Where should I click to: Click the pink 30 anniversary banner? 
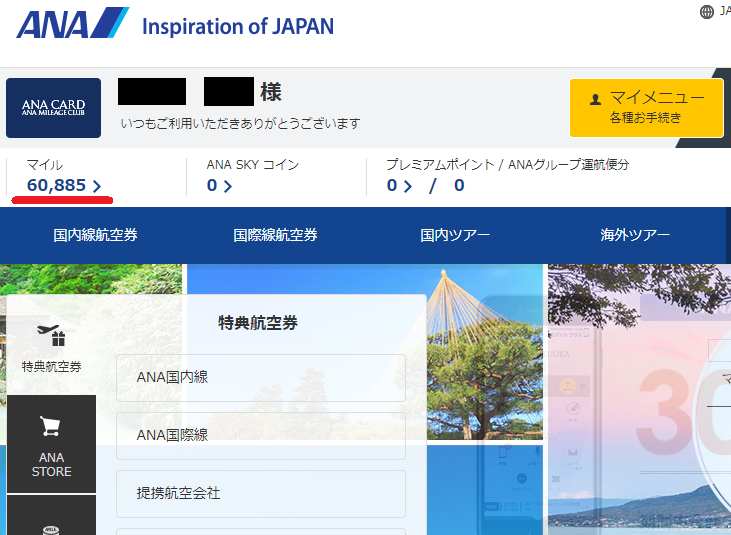click(639, 399)
